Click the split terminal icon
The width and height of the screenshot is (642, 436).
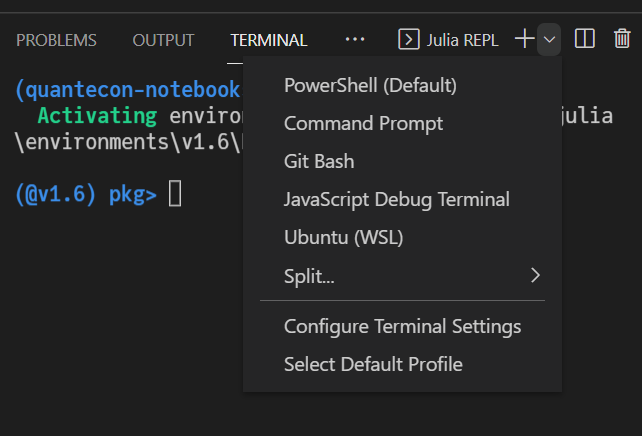click(x=586, y=39)
